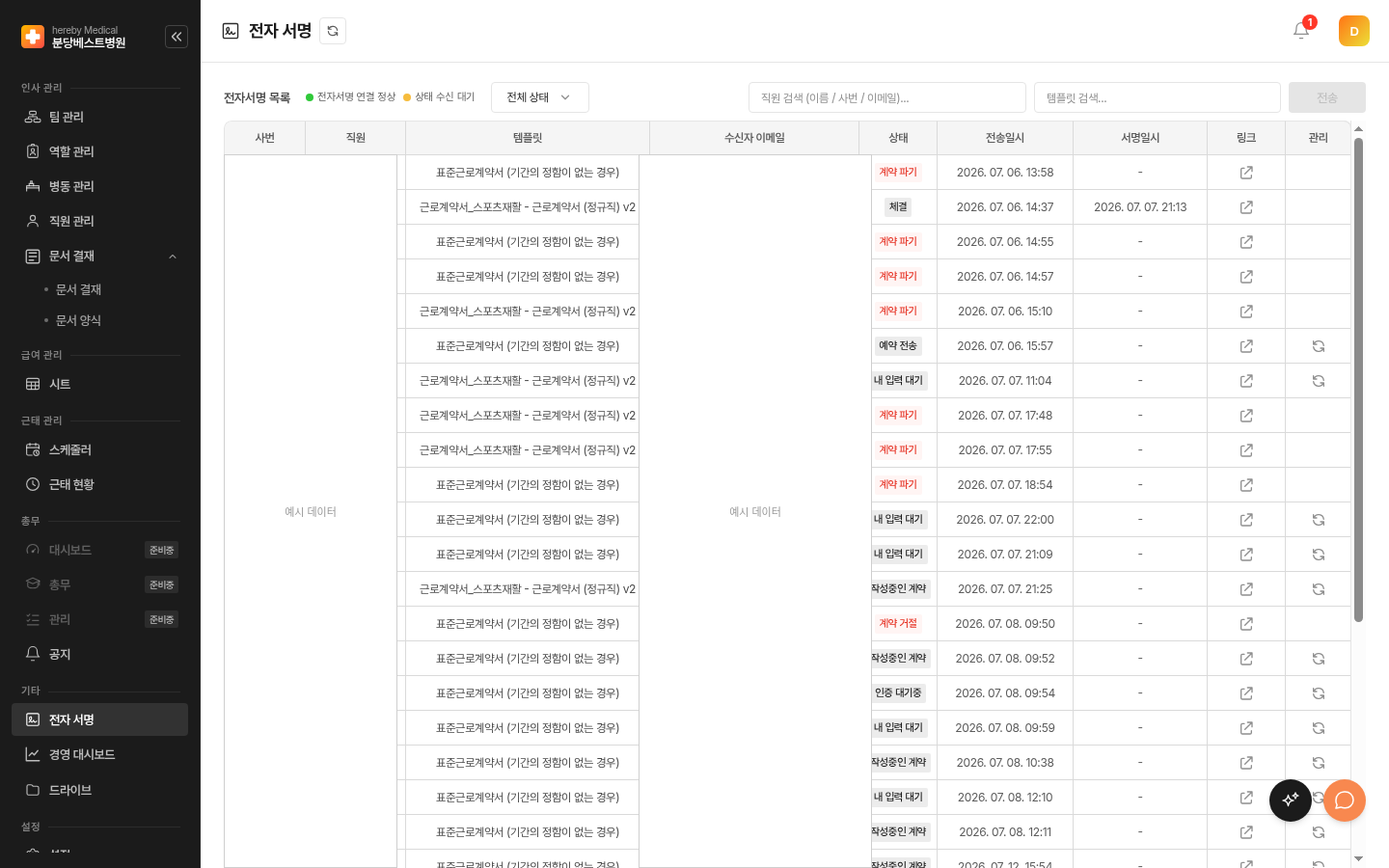Resend icon for the 예약 전송 row
This screenshot has width=1389, height=868.
coord(1319,346)
